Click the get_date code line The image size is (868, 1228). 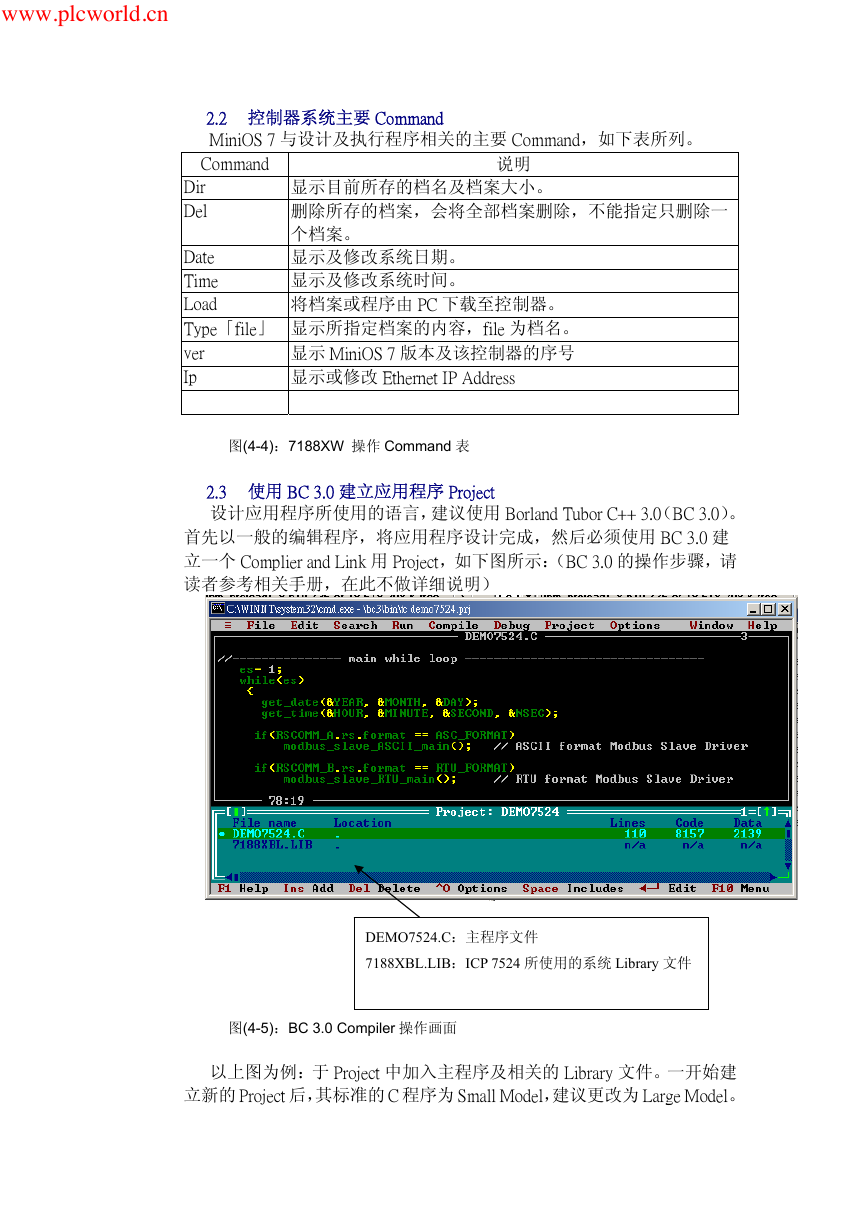click(369, 702)
